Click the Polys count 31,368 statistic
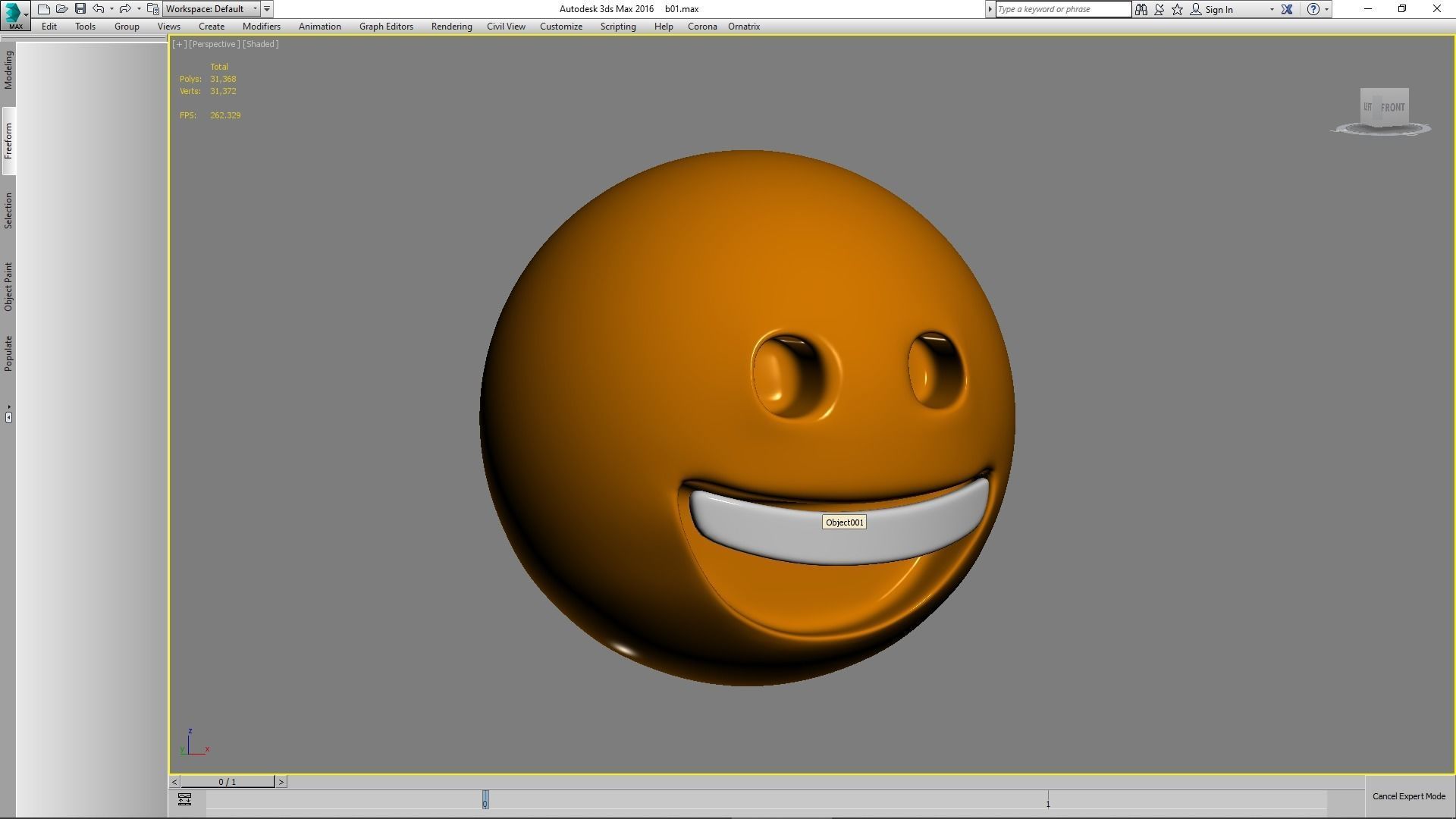Screen dimensions: 1456x819 pyautogui.click(x=223, y=79)
